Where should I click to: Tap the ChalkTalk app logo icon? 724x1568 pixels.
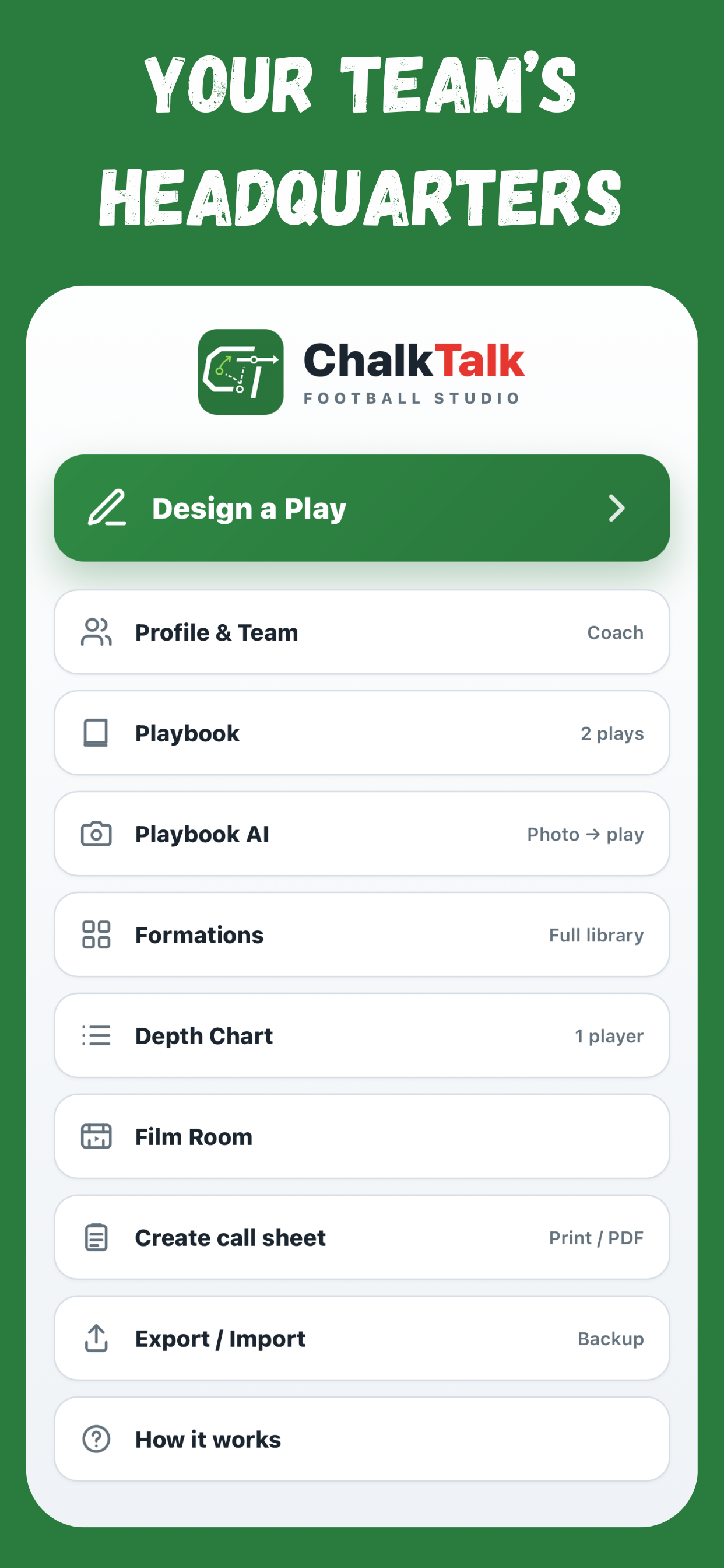pyautogui.click(x=241, y=372)
